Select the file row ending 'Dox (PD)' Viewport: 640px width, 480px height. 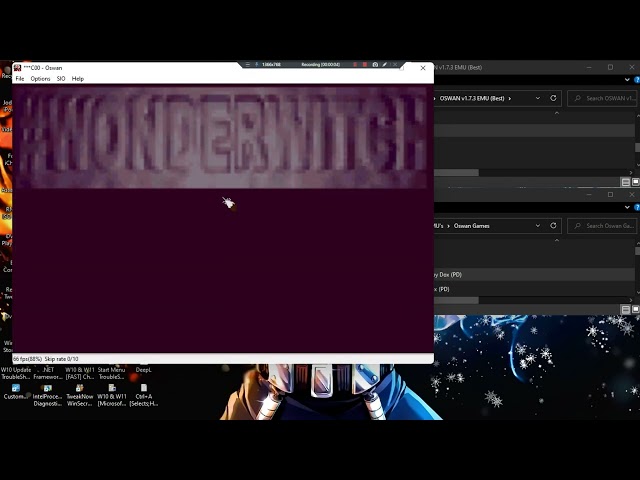coord(534,275)
